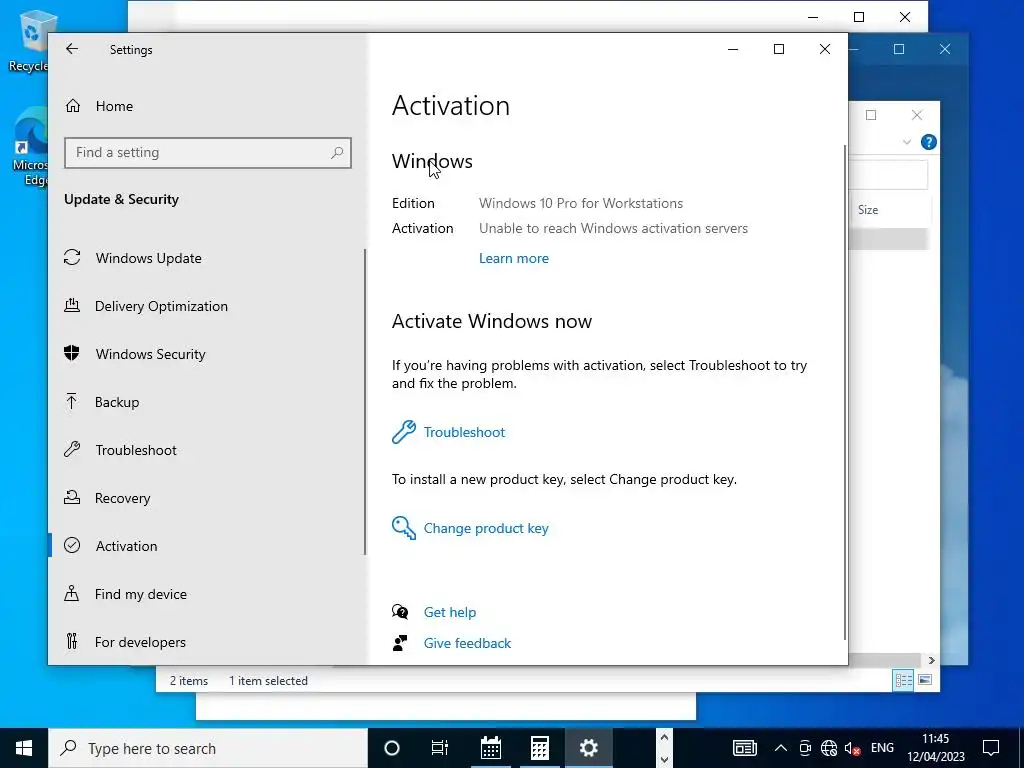
Task: Open the Calculator app on taskbar
Action: pyautogui.click(x=539, y=748)
